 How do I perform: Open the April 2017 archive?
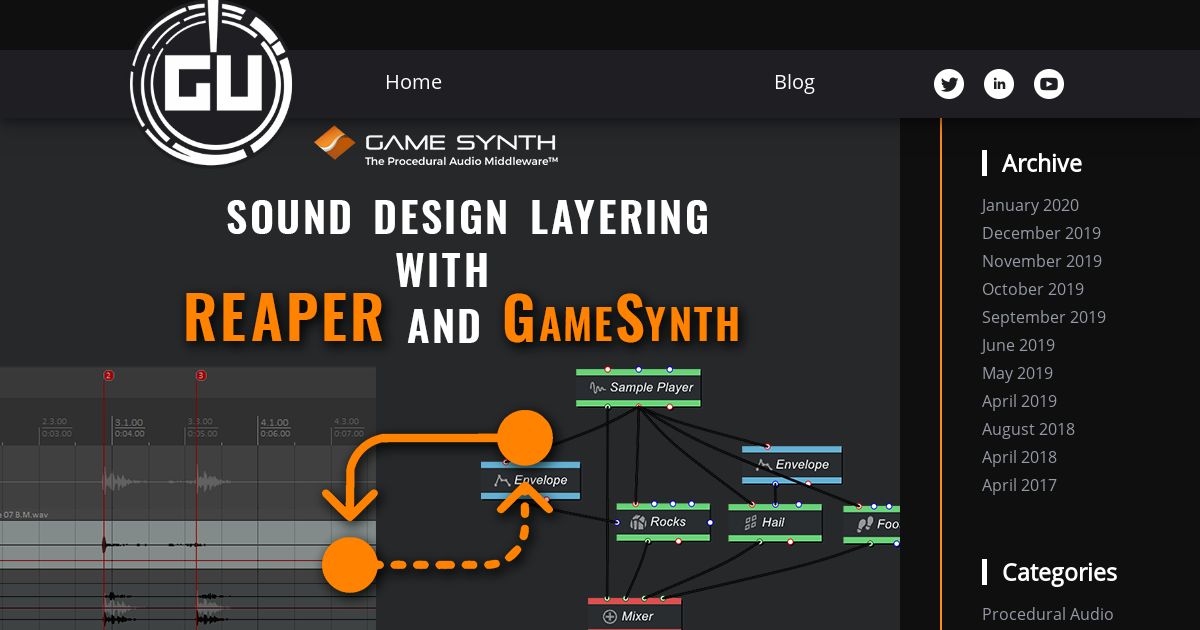(1019, 485)
